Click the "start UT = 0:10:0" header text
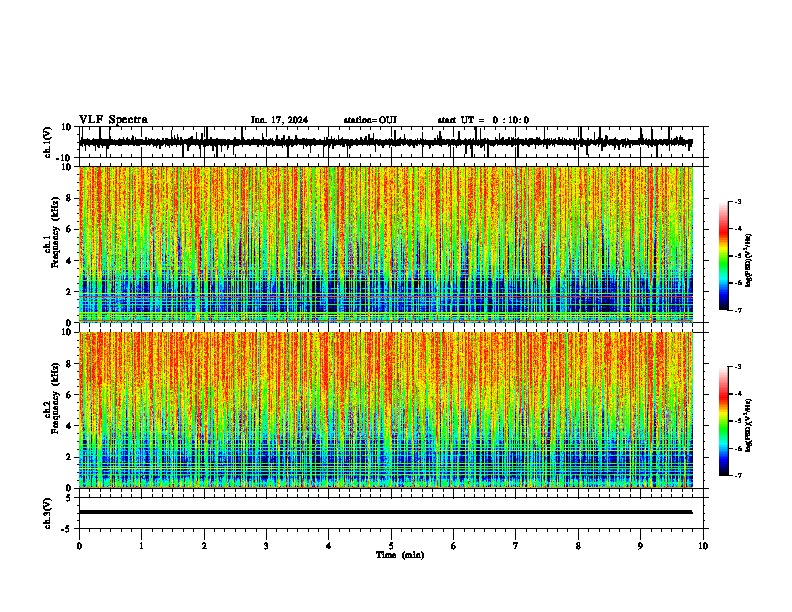Screen dimensions: 792x612 pyautogui.click(x=483, y=120)
